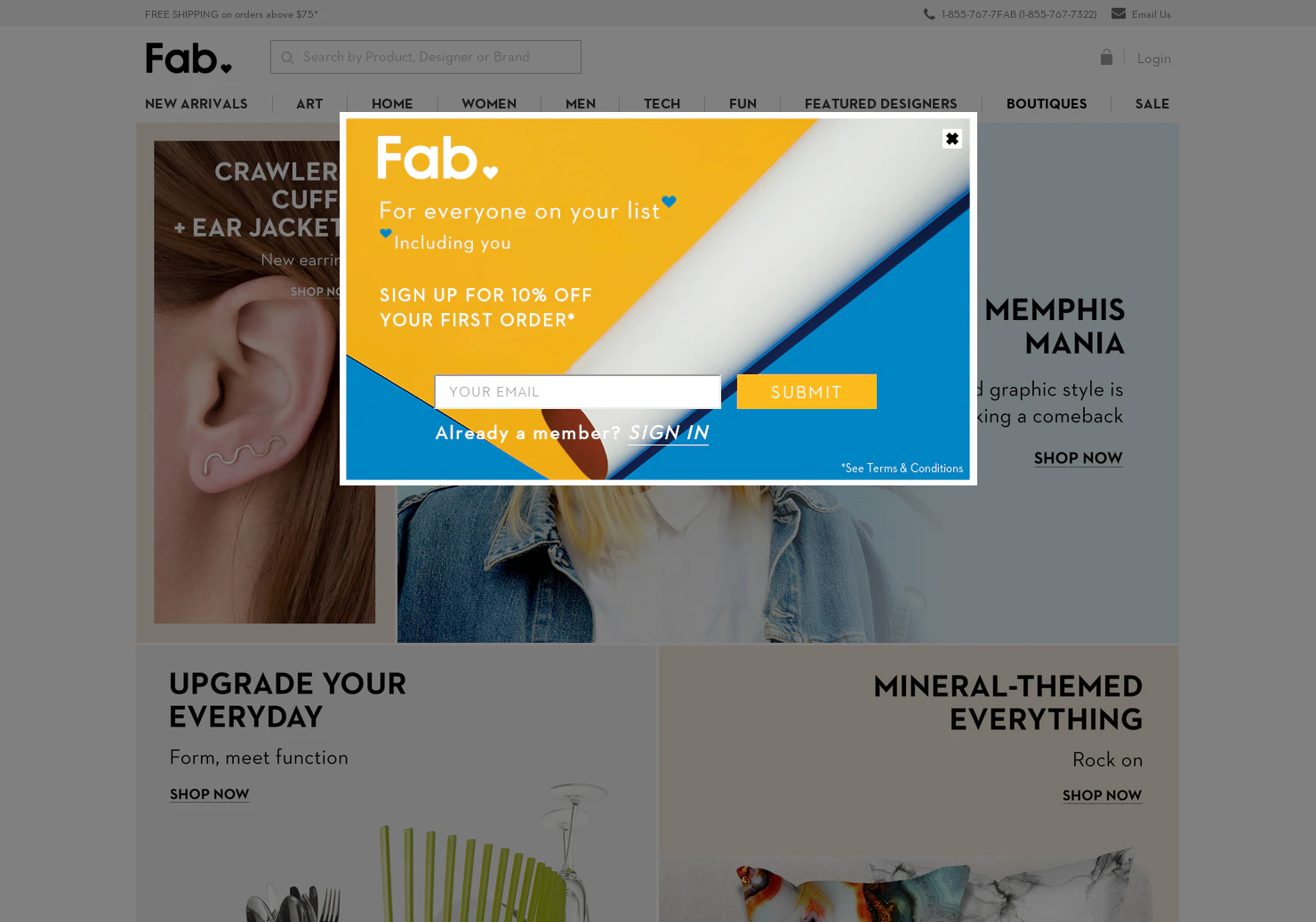Click the envelope Email Us icon
The height and width of the screenshot is (922, 1316).
click(1119, 13)
